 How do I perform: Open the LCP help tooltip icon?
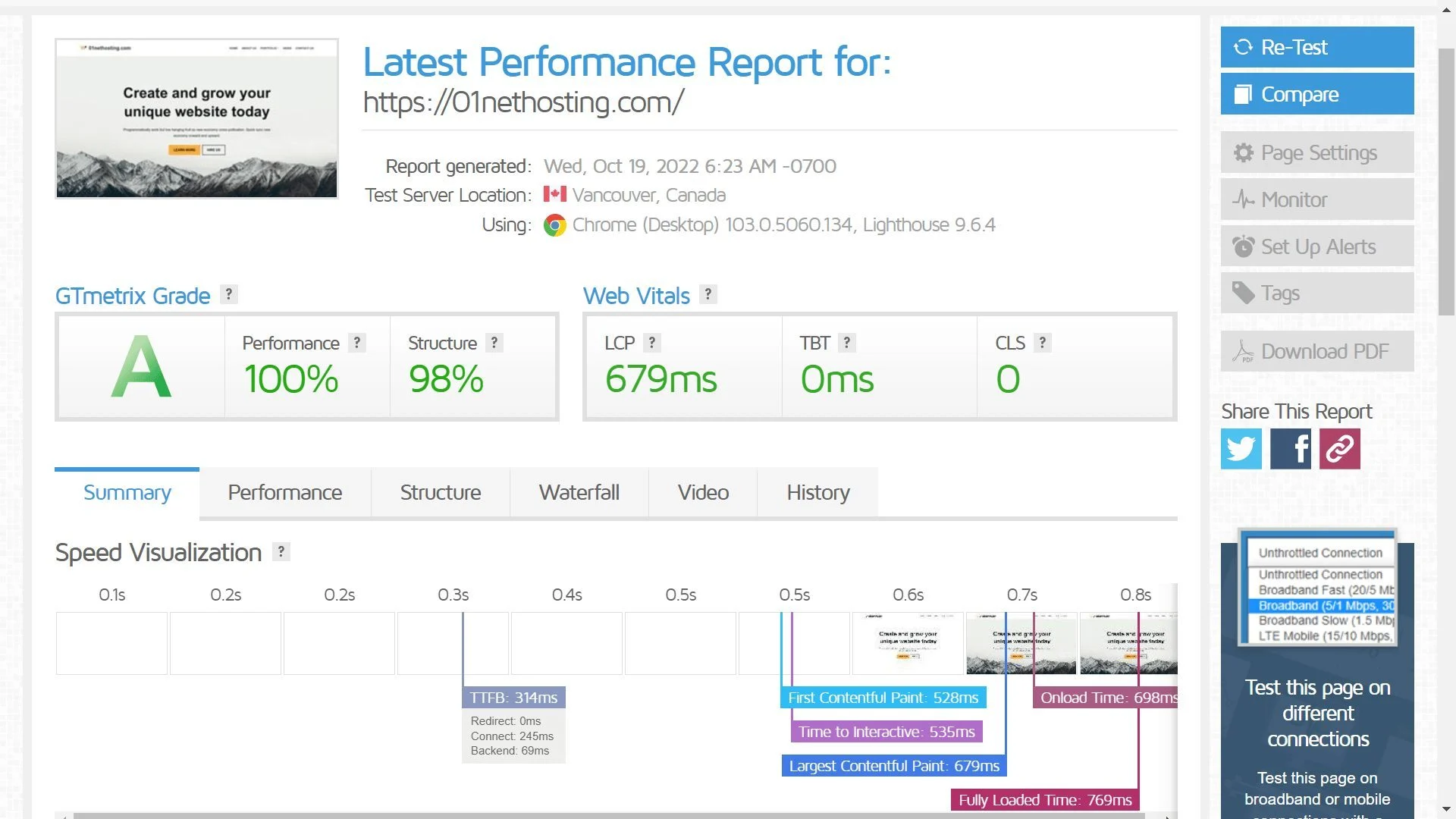(x=653, y=343)
